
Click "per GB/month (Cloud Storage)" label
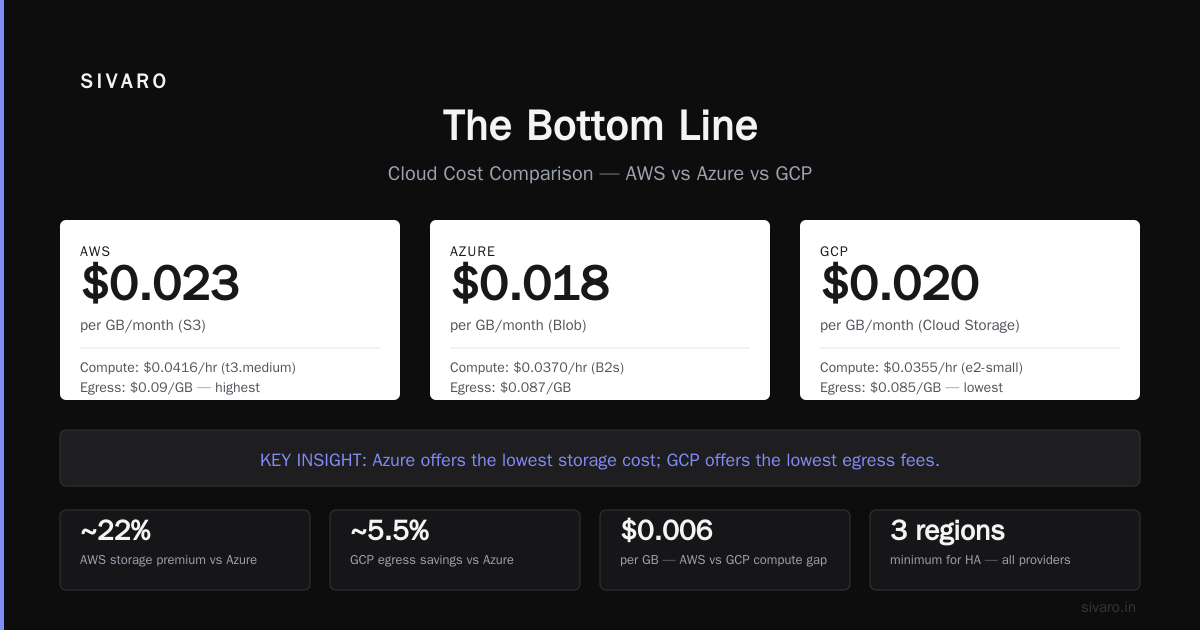coord(920,325)
